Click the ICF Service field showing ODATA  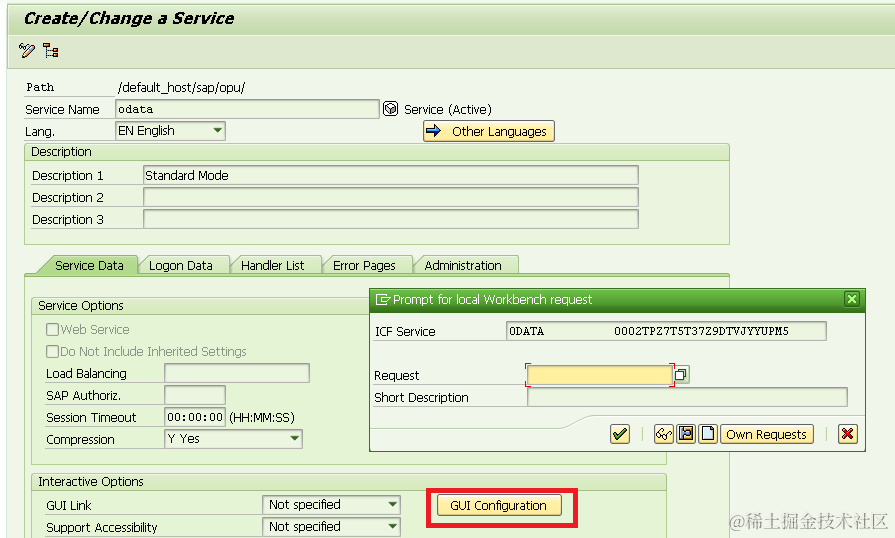[x=666, y=331]
